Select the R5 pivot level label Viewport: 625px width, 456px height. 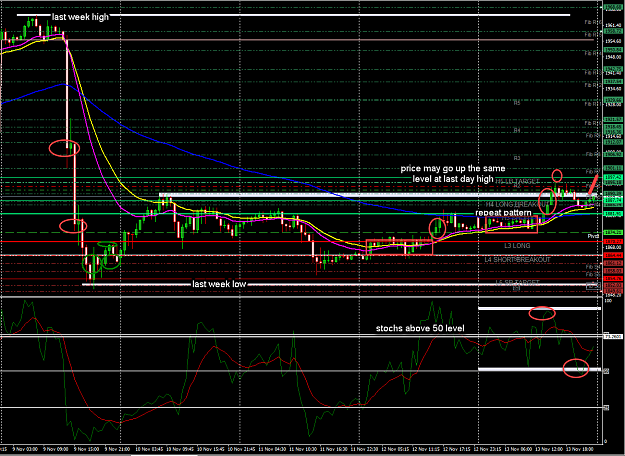point(517,103)
